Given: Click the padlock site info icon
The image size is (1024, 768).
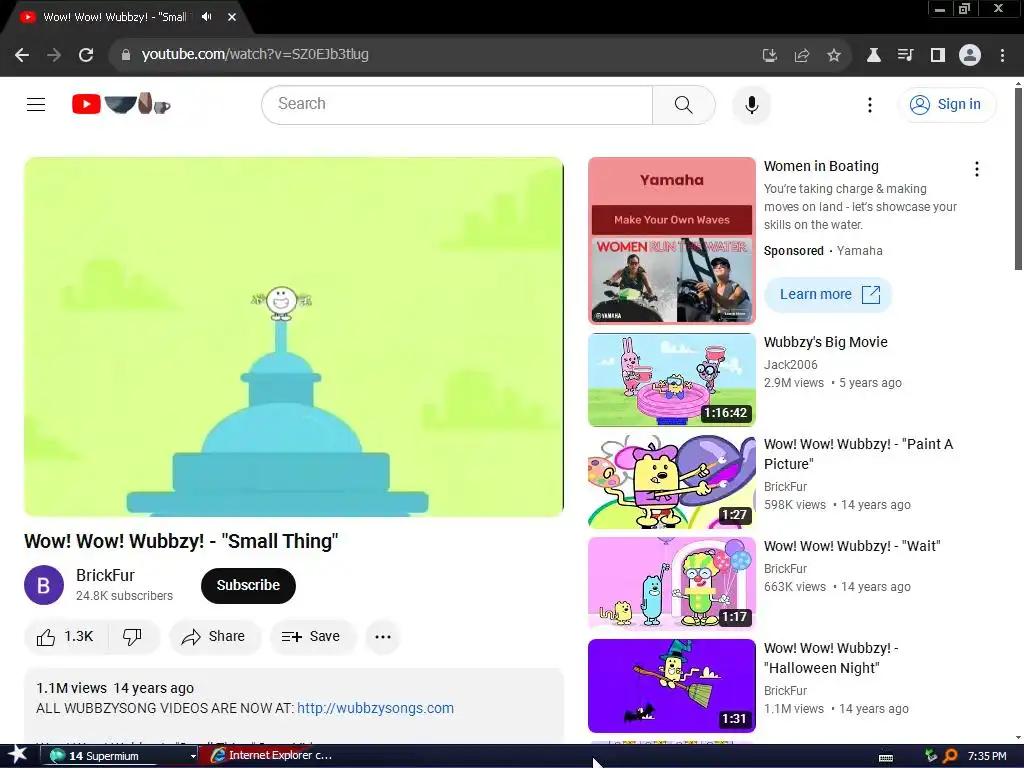Looking at the screenshot, I should [x=126, y=55].
